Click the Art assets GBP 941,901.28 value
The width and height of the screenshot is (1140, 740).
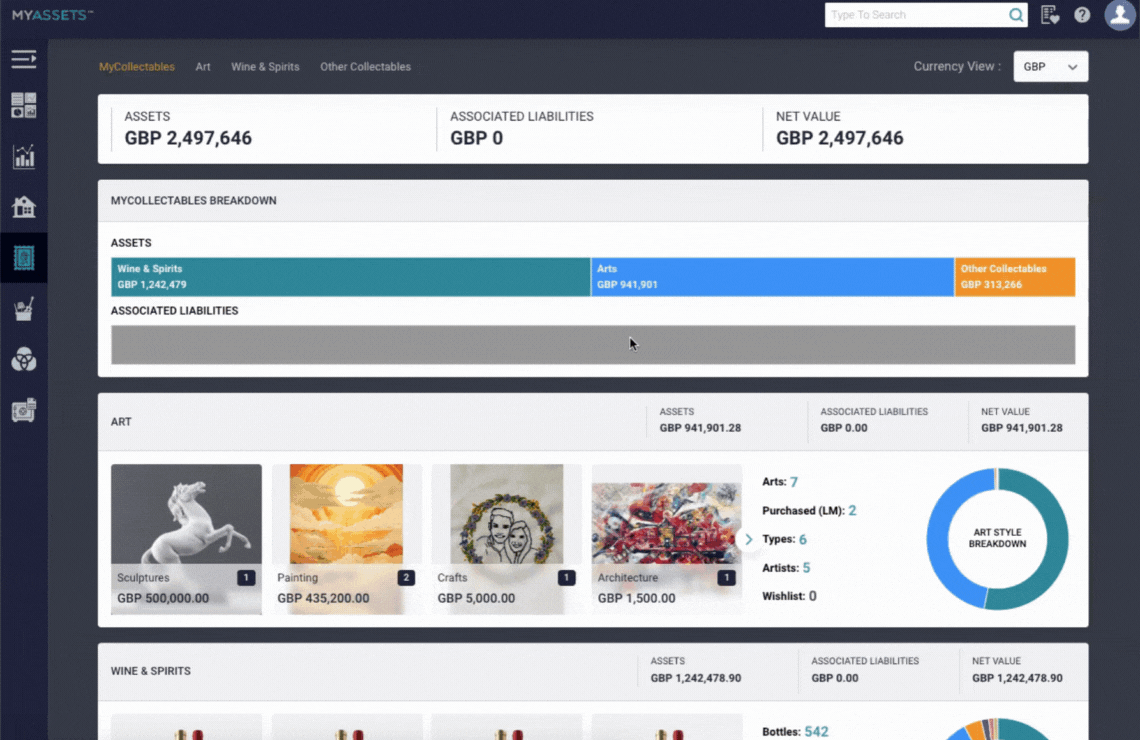tap(700, 428)
